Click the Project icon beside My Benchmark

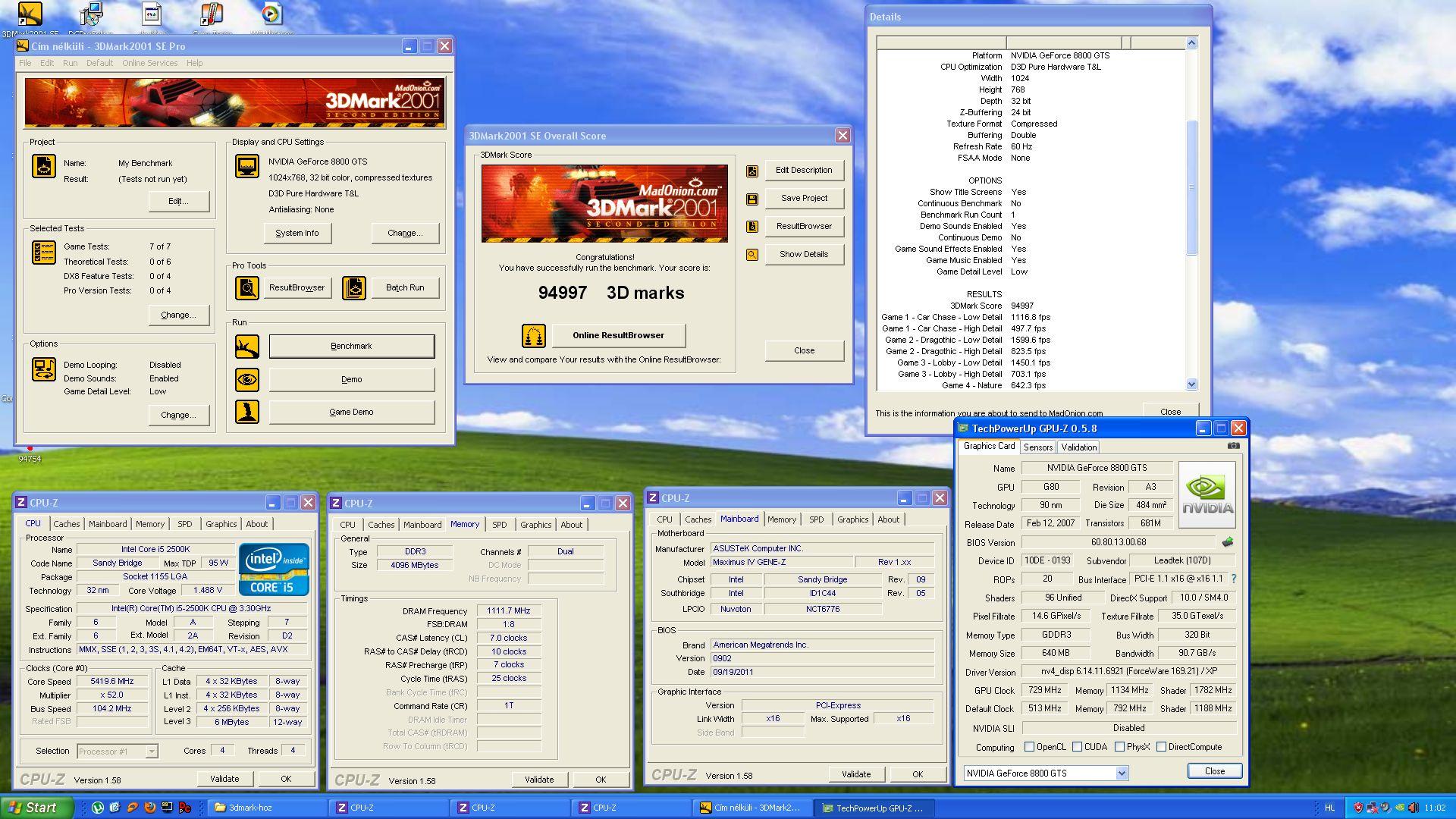click(x=44, y=165)
